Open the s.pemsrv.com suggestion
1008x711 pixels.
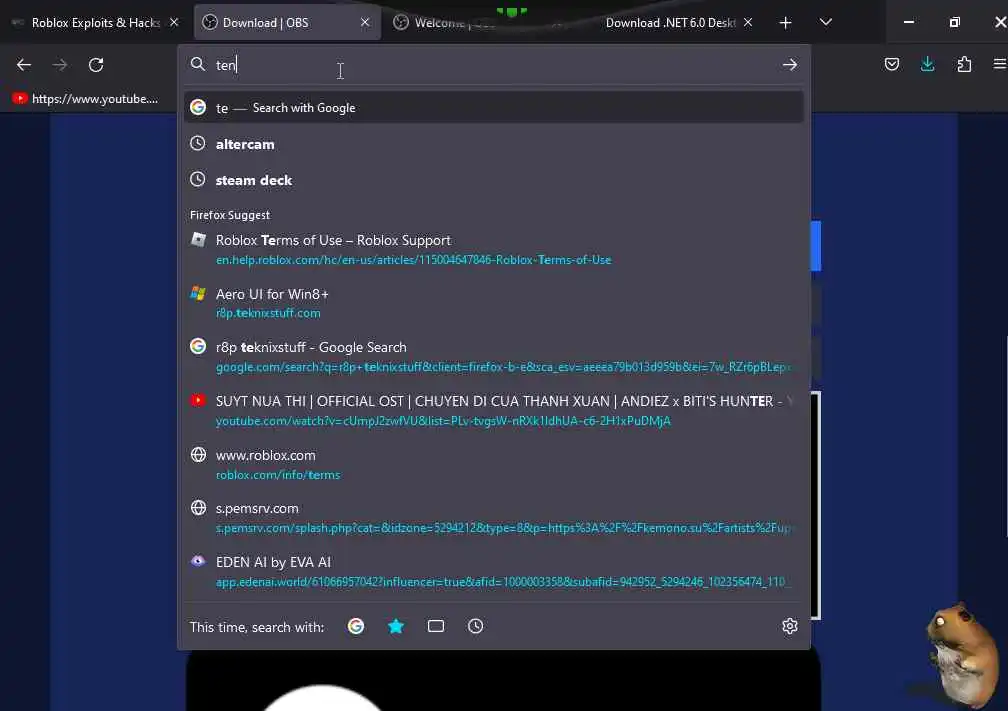point(494,518)
